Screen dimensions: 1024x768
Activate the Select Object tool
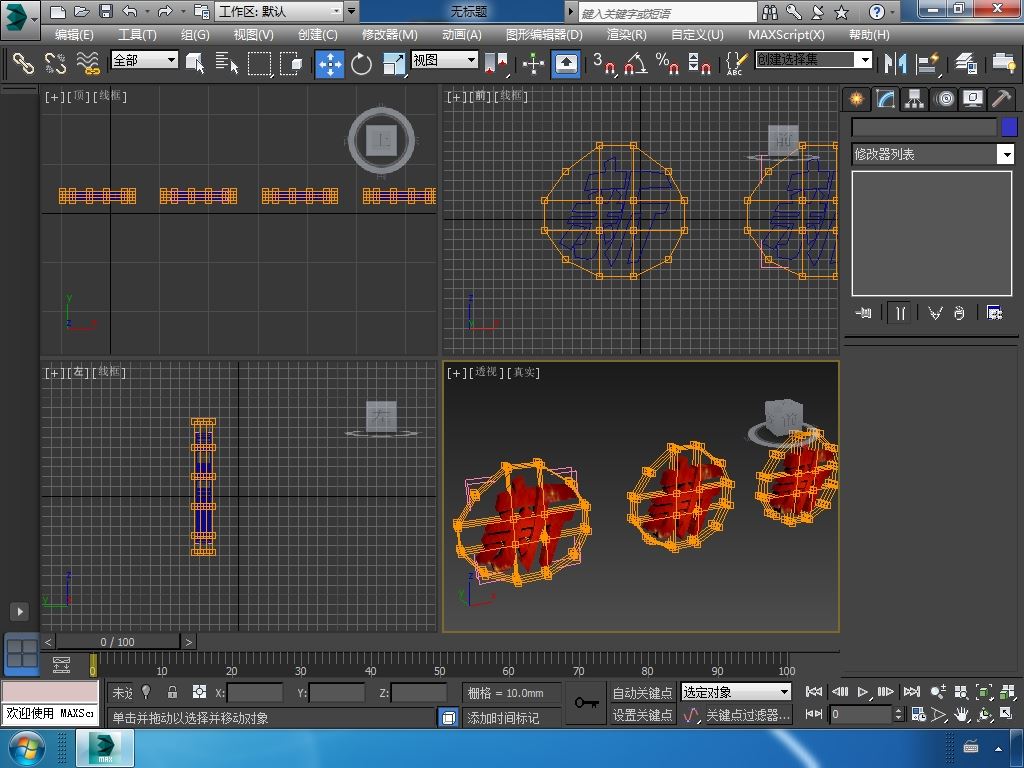click(195, 63)
